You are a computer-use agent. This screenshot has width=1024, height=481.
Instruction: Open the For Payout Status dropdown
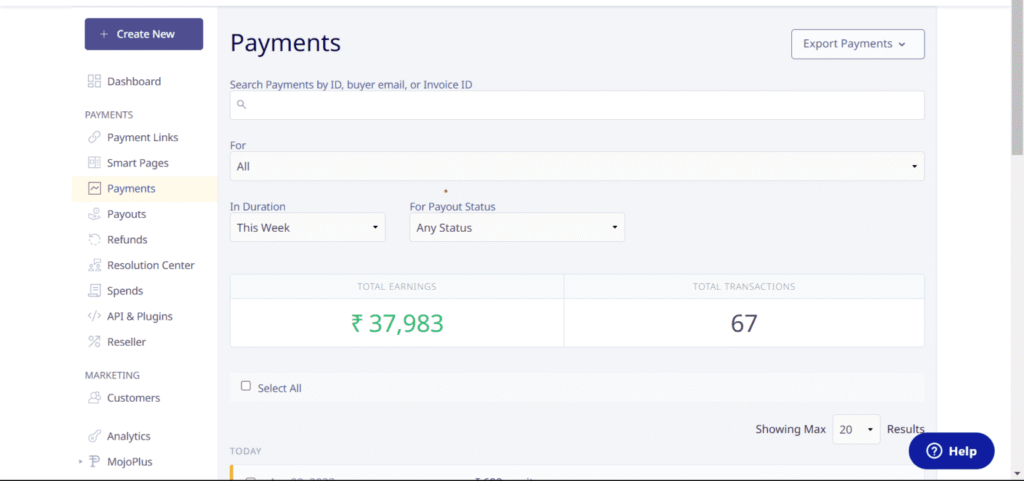[517, 228]
